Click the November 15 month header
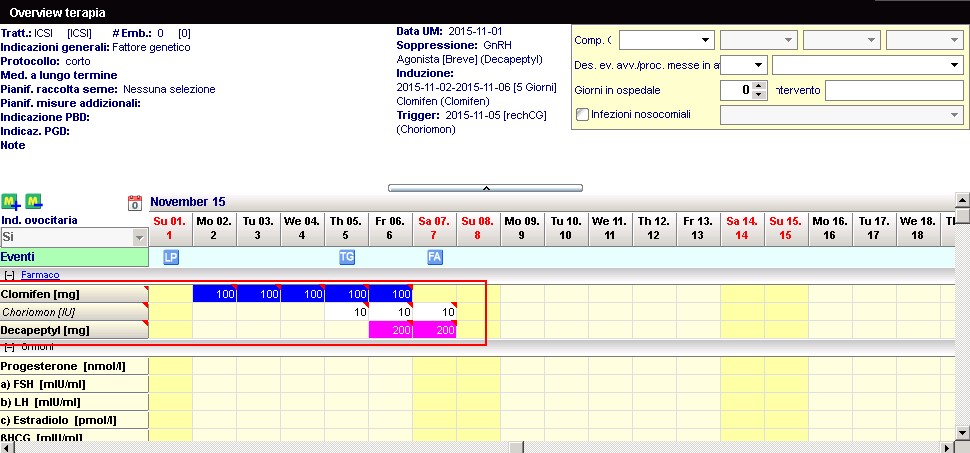This screenshot has height=453, width=970. 187,202
